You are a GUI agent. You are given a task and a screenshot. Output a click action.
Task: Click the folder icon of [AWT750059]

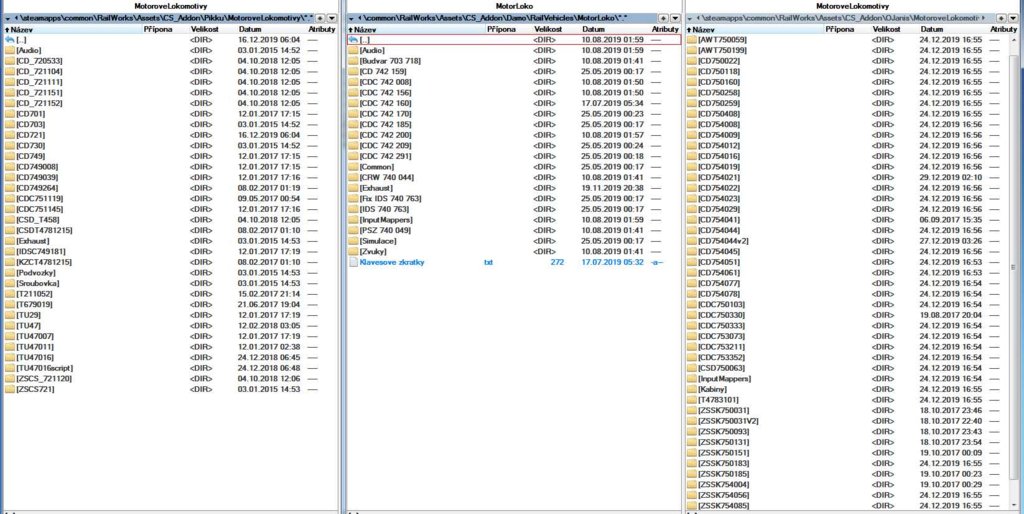[x=691, y=39]
